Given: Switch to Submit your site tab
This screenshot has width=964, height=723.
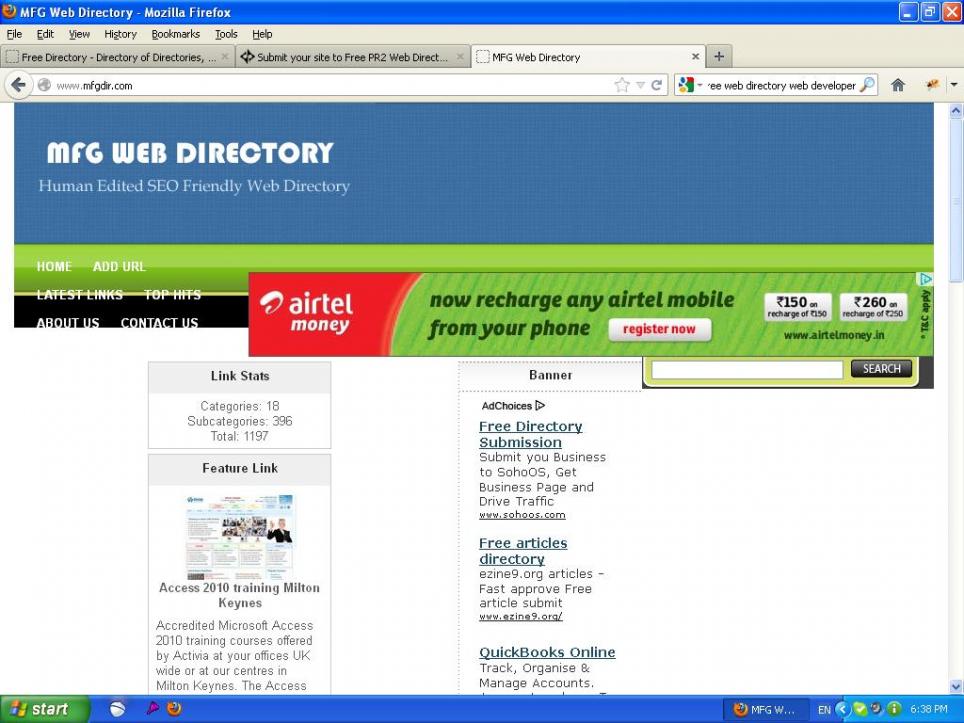Looking at the screenshot, I should 352,57.
